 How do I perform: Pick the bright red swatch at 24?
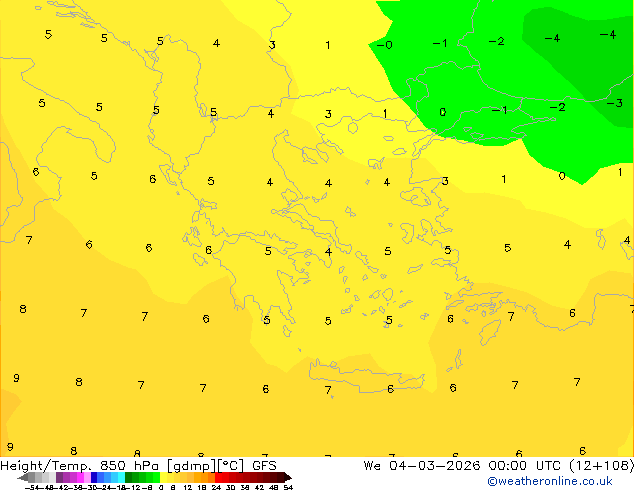point(218,478)
